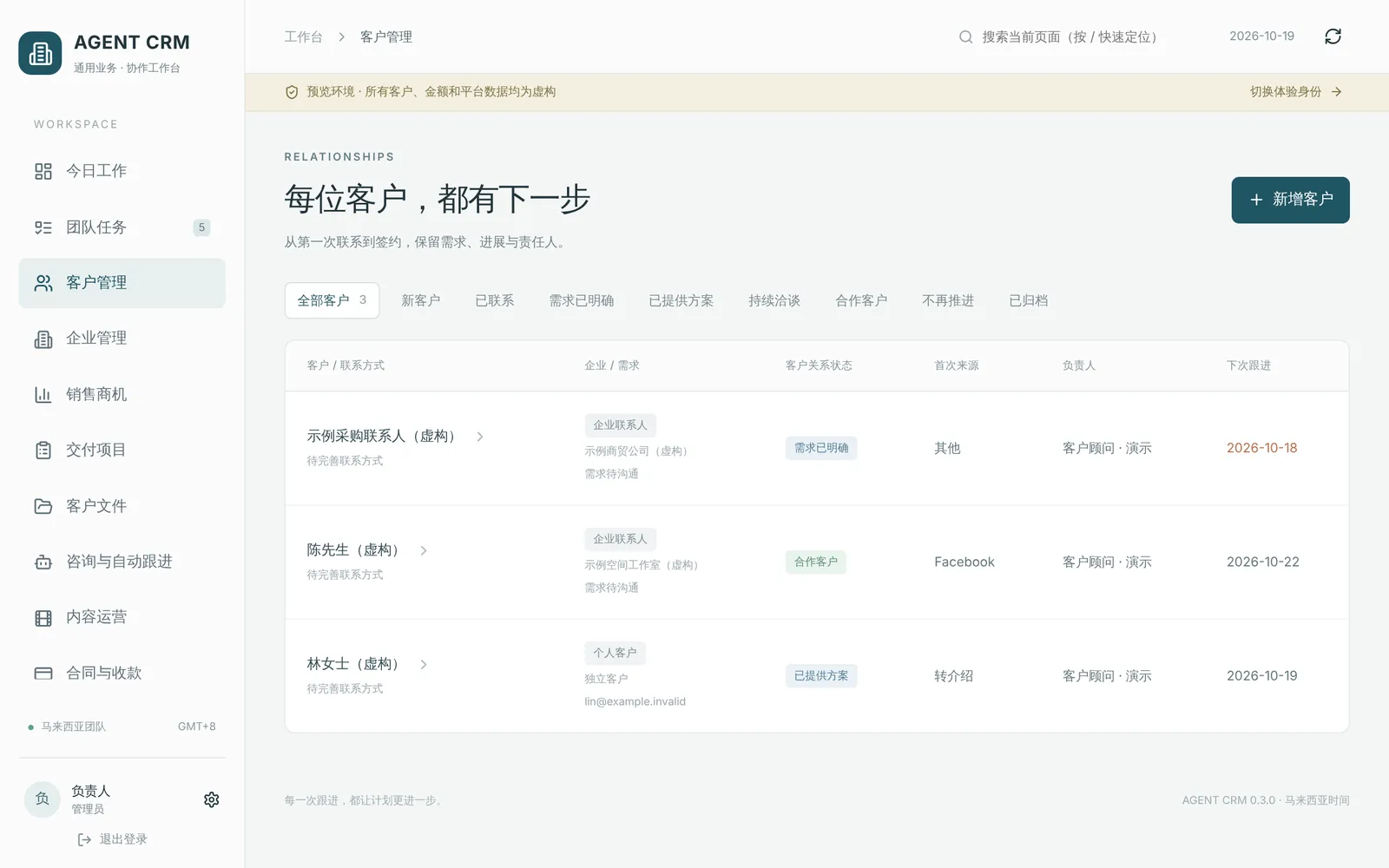1389x868 pixels.
Task: Click the refresh icon in header
Action: [x=1333, y=36]
